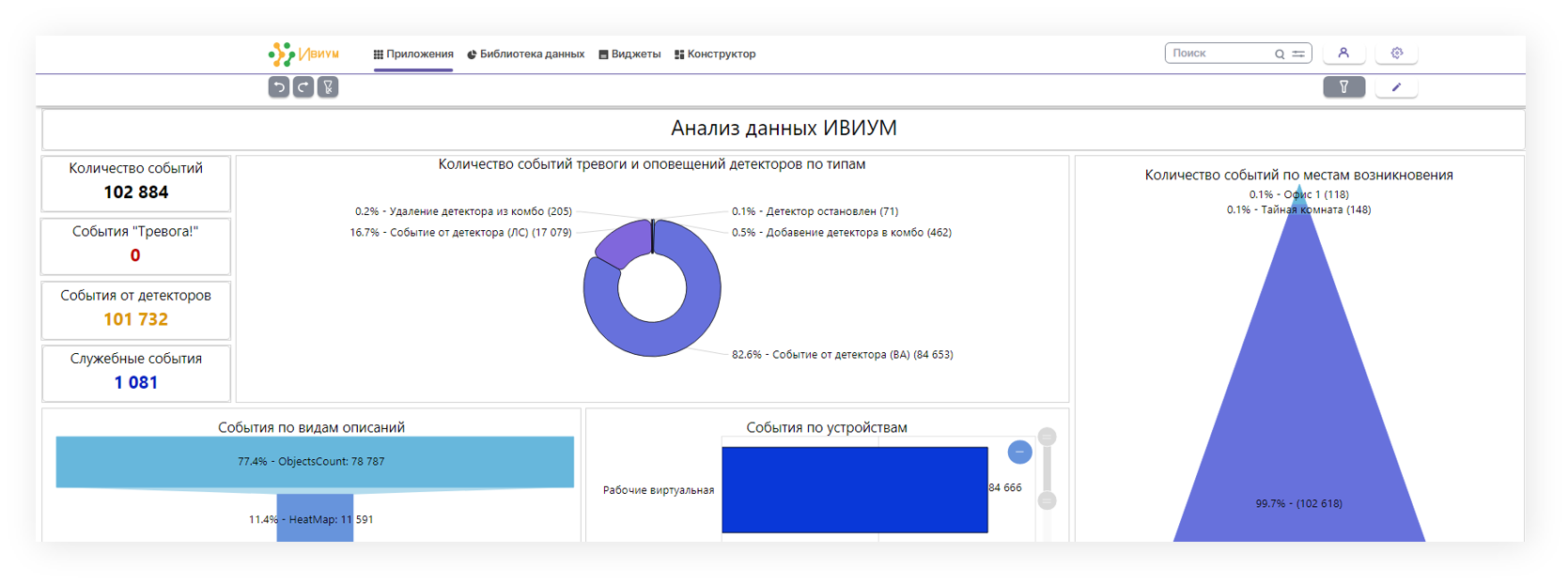Click the magnifier icon in the search box
The height and width of the screenshot is (584, 1568).
pyautogui.click(x=1280, y=54)
